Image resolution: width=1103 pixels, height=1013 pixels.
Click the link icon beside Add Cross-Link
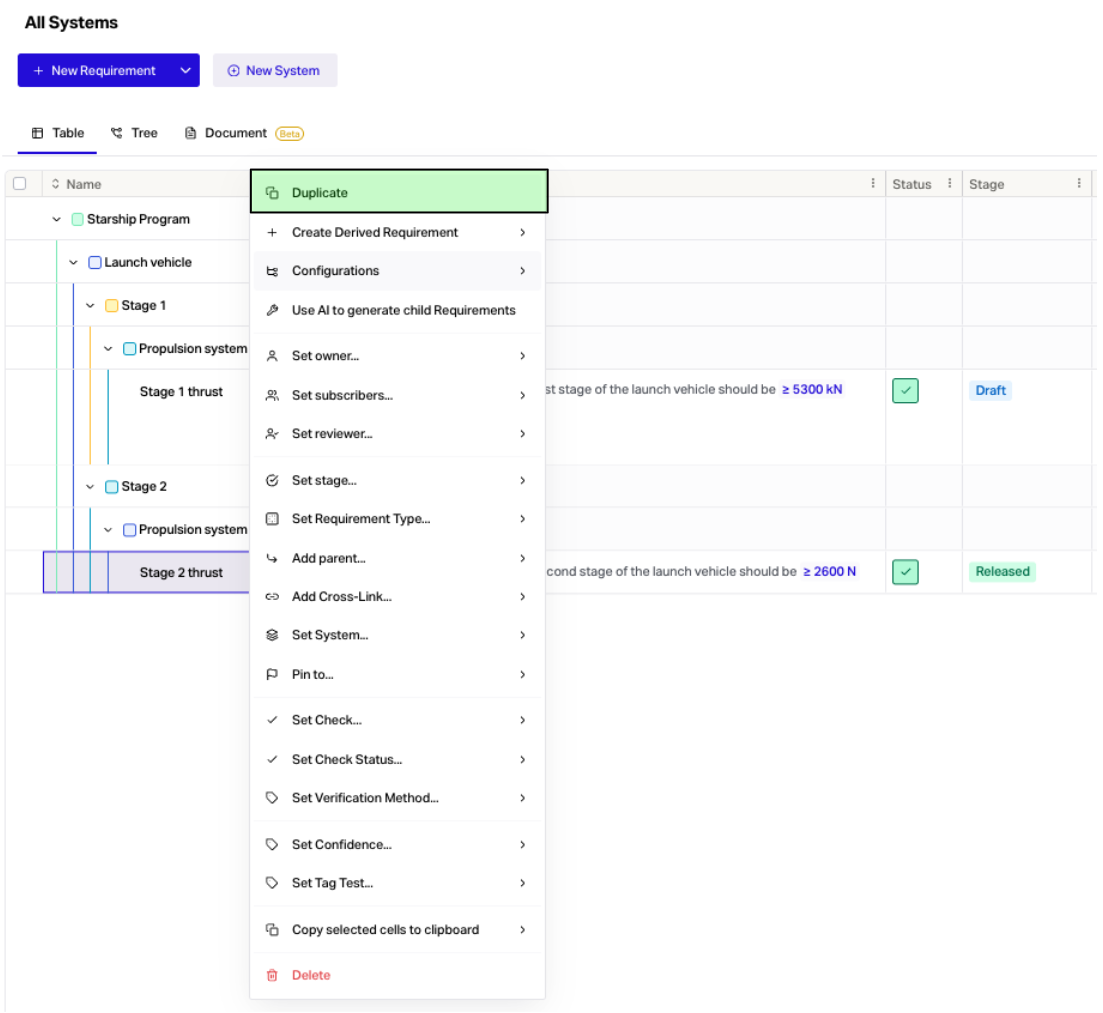point(272,597)
